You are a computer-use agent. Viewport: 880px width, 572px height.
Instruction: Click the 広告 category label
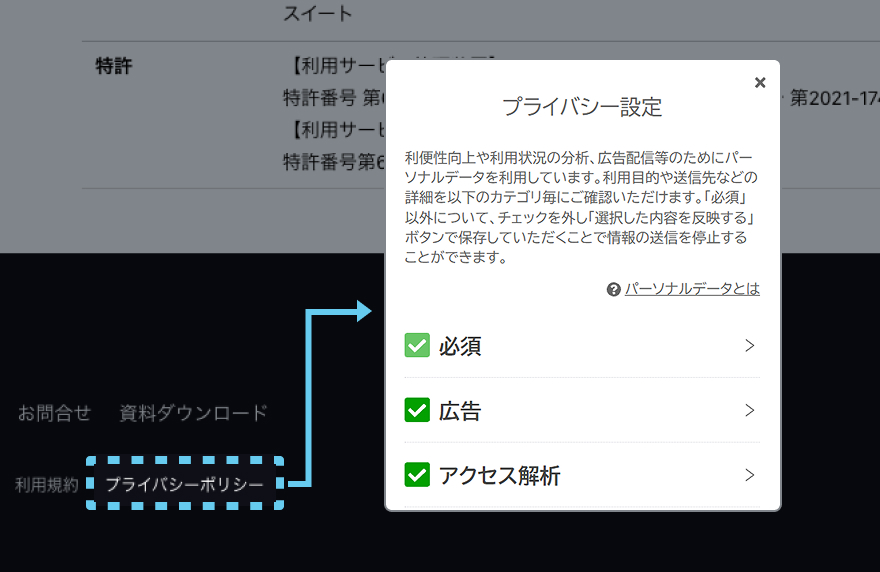coord(460,411)
